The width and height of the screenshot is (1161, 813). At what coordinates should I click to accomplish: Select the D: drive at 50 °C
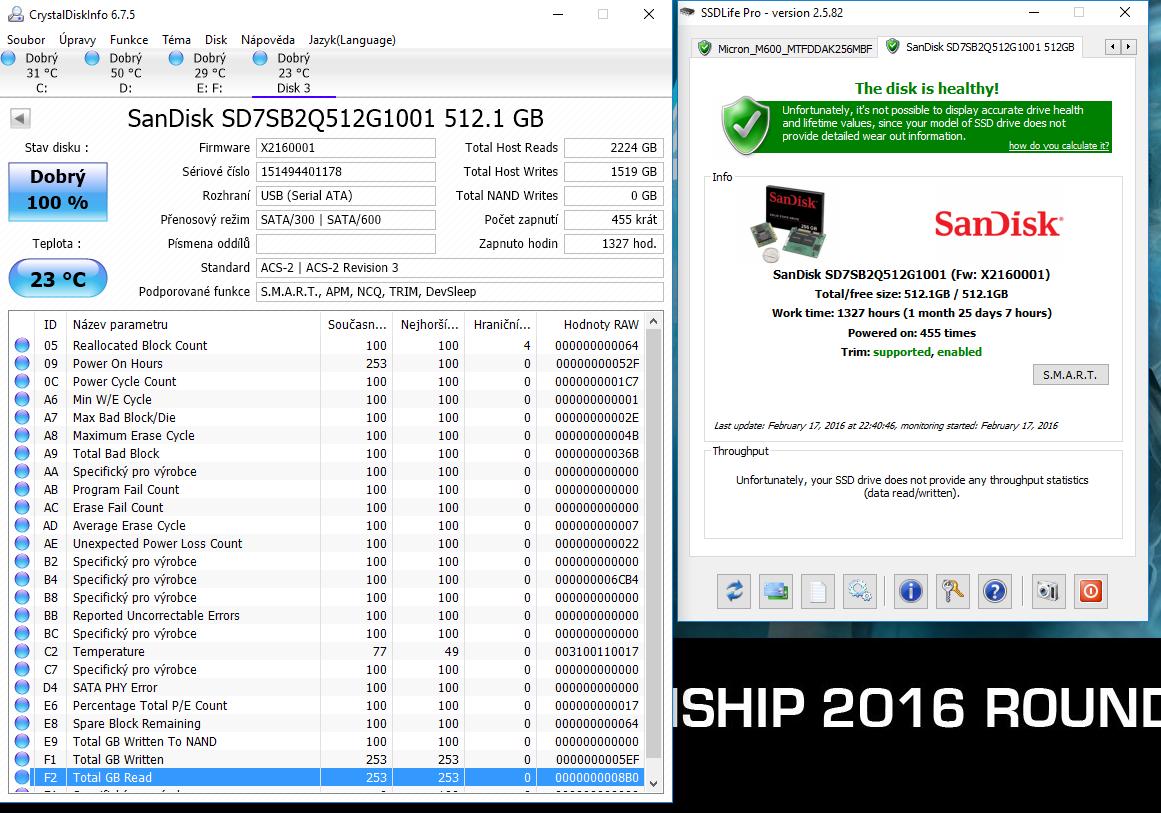pos(126,73)
